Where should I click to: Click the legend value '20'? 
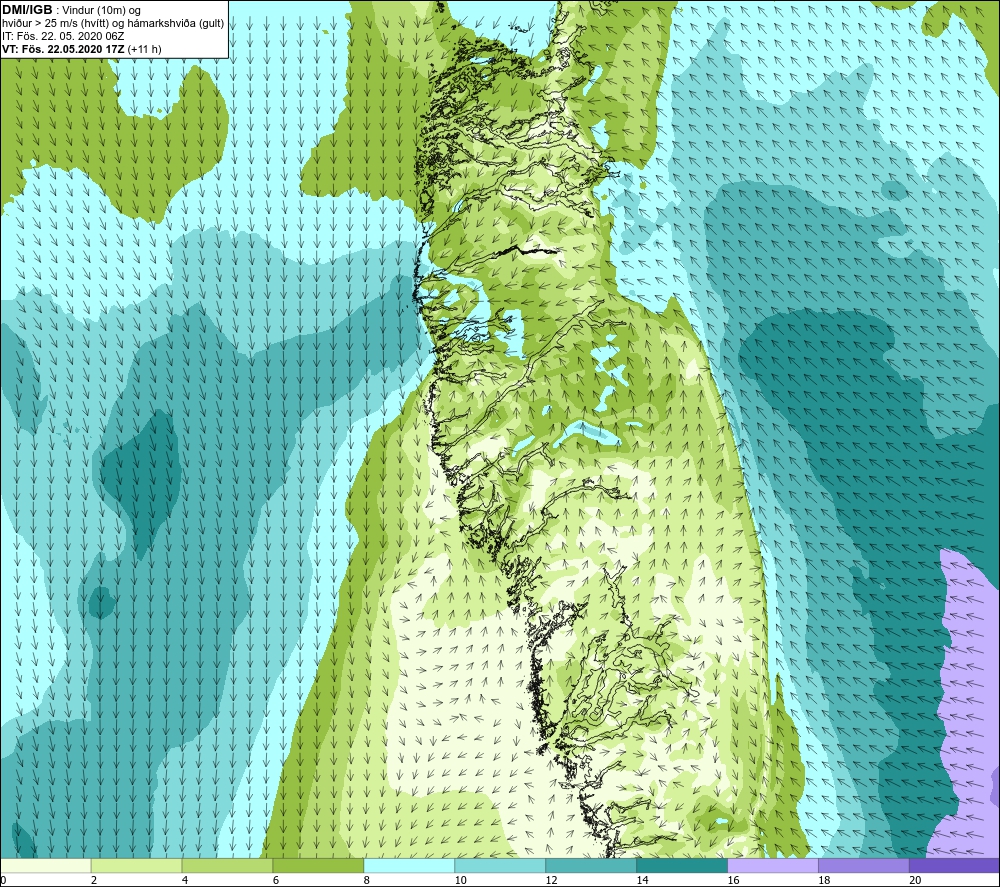point(915,880)
